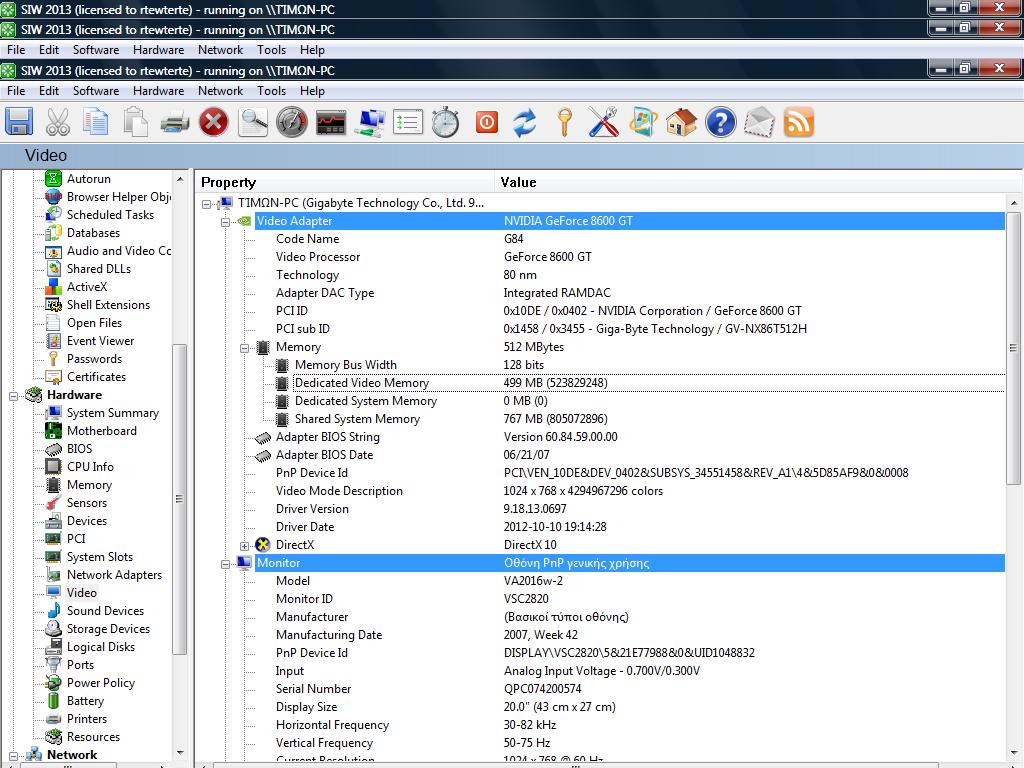Select BIOS in the sidebar tree
Image resolution: width=1024 pixels, height=768 pixels.
coord(80,448)
